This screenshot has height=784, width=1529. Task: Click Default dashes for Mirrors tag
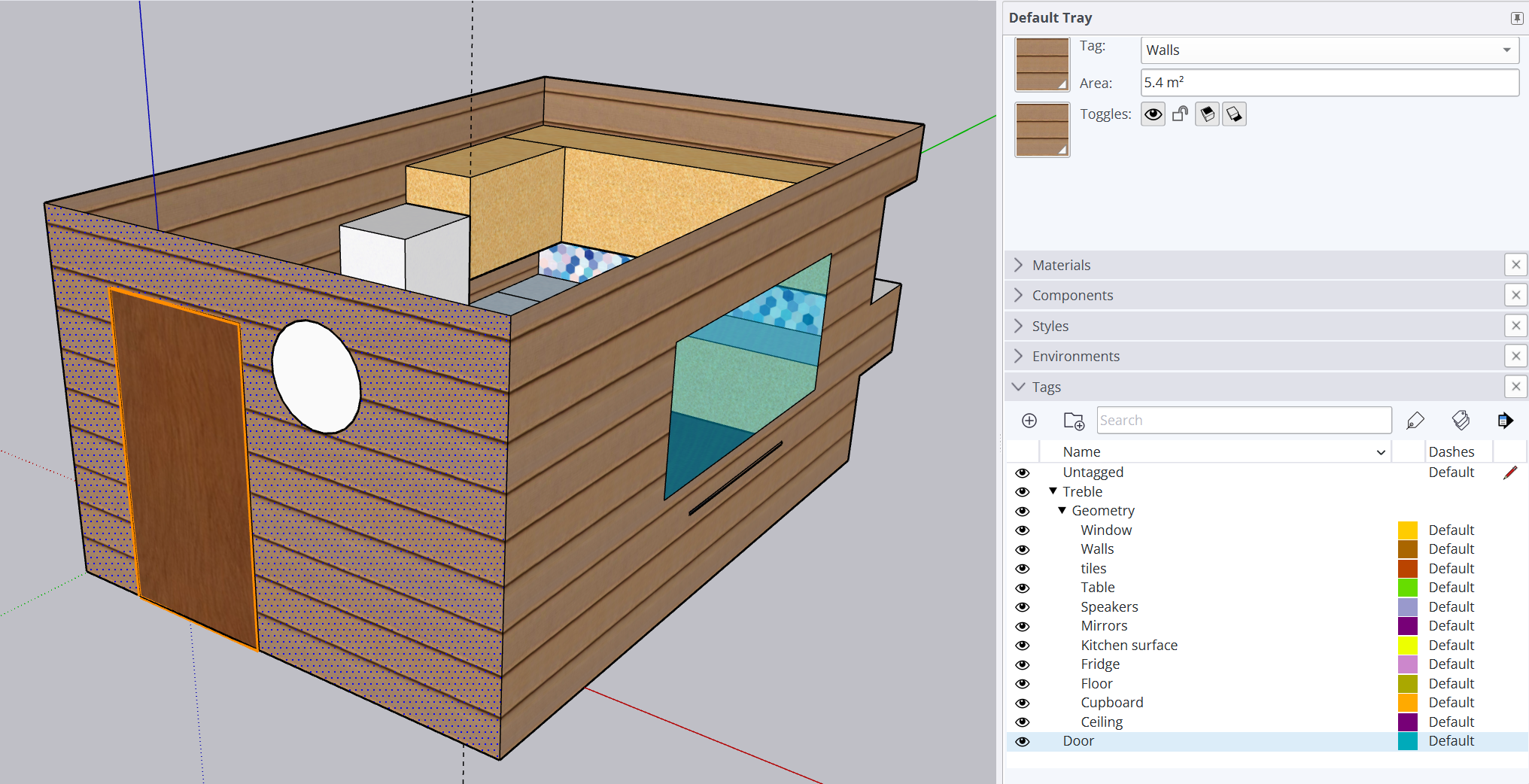(x=1451, y=626)
